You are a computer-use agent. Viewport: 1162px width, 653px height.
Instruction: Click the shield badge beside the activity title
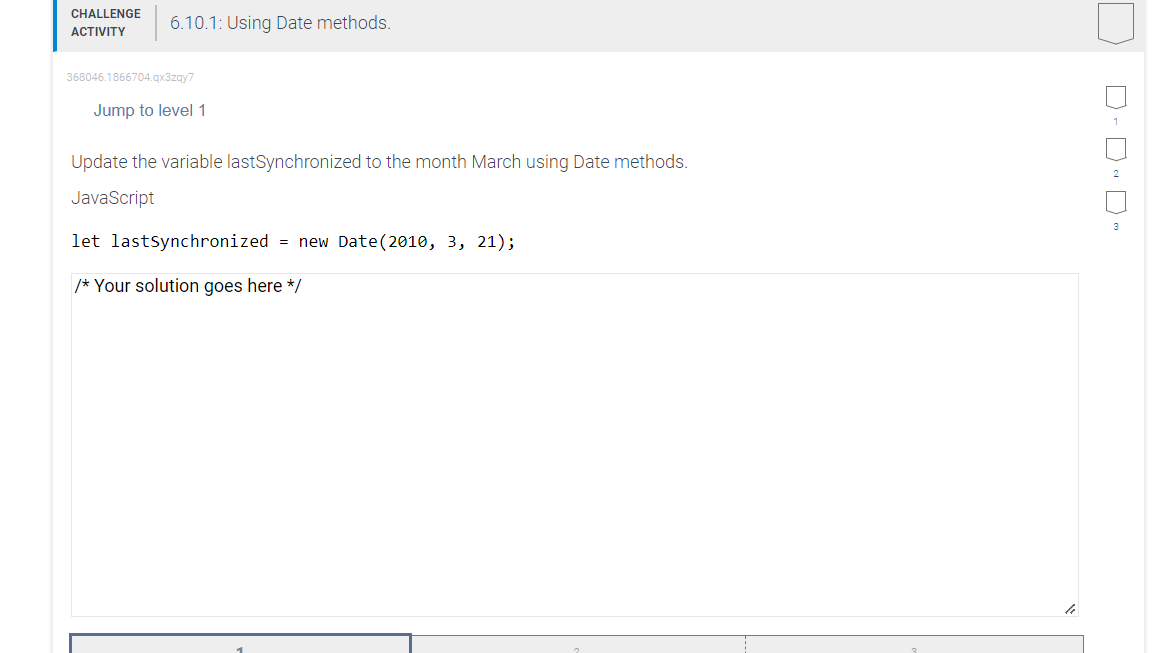click(1116, 24)
